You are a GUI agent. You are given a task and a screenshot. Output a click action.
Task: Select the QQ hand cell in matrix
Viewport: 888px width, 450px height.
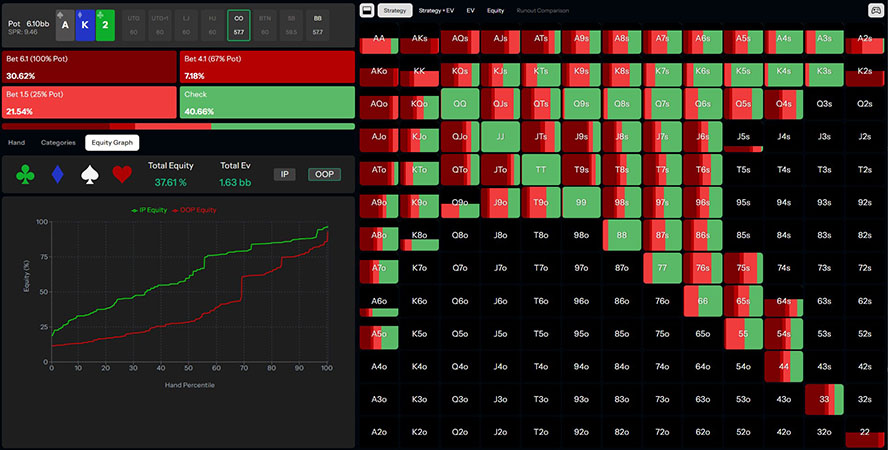click(459, 103)
